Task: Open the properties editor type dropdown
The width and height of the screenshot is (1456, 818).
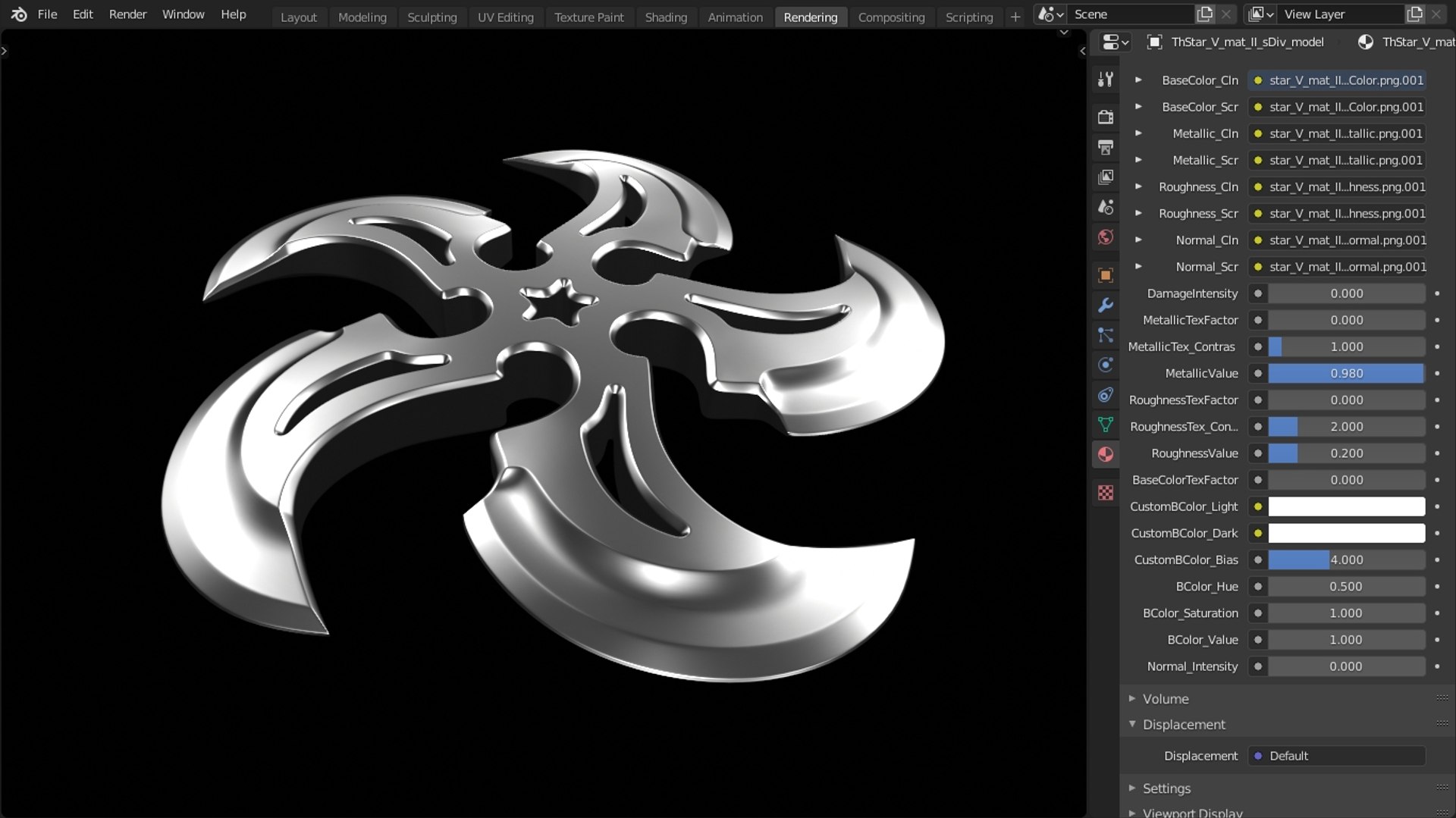Action: pos(1115,42)
